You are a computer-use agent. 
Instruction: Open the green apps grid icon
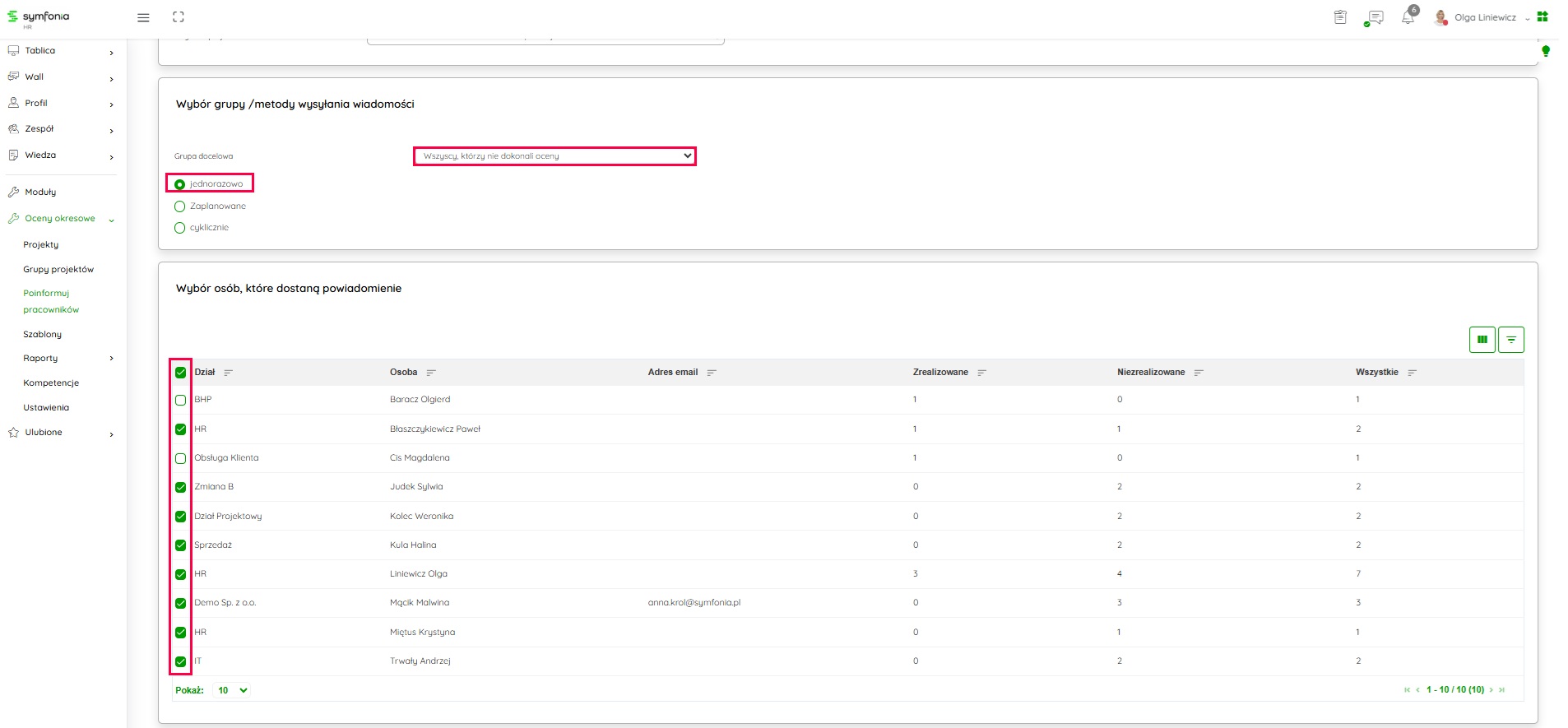[1542, 16]
